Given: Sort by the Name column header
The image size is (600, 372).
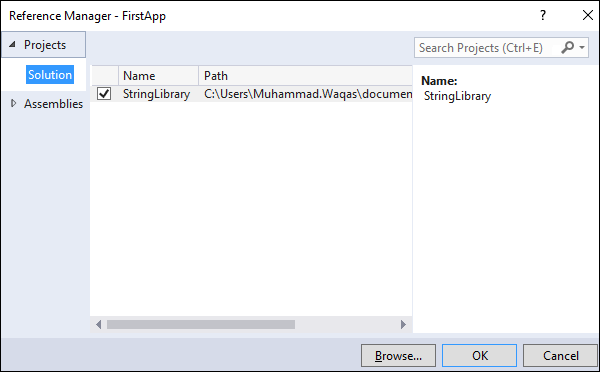Looking at the screenshot, I should click(x=158, y=76).
